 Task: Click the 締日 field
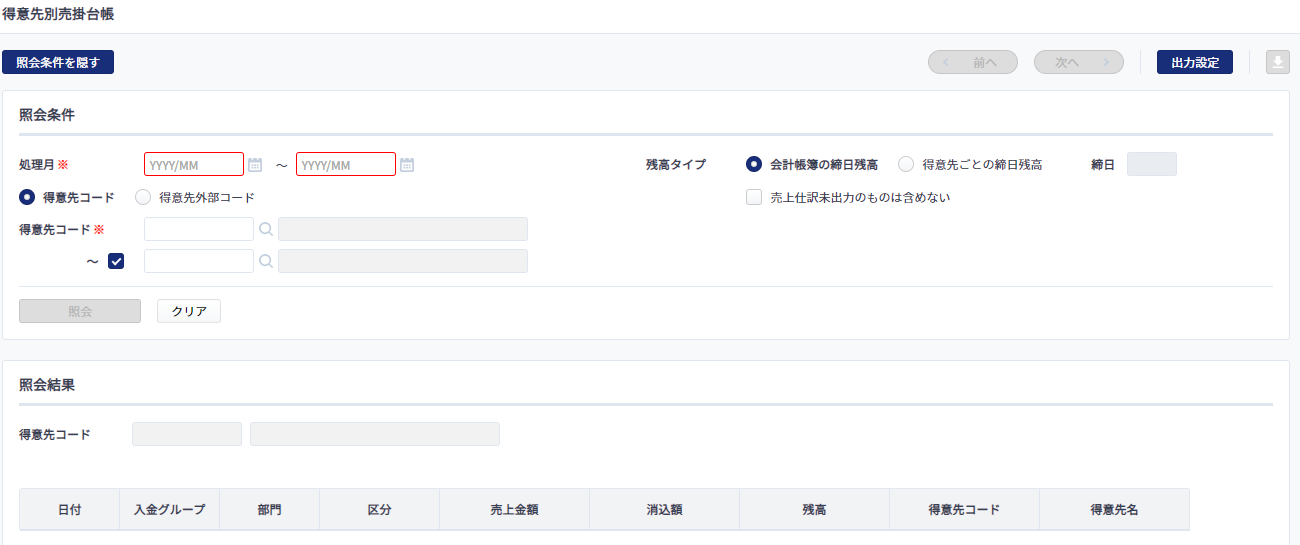tap(1152, 164)
